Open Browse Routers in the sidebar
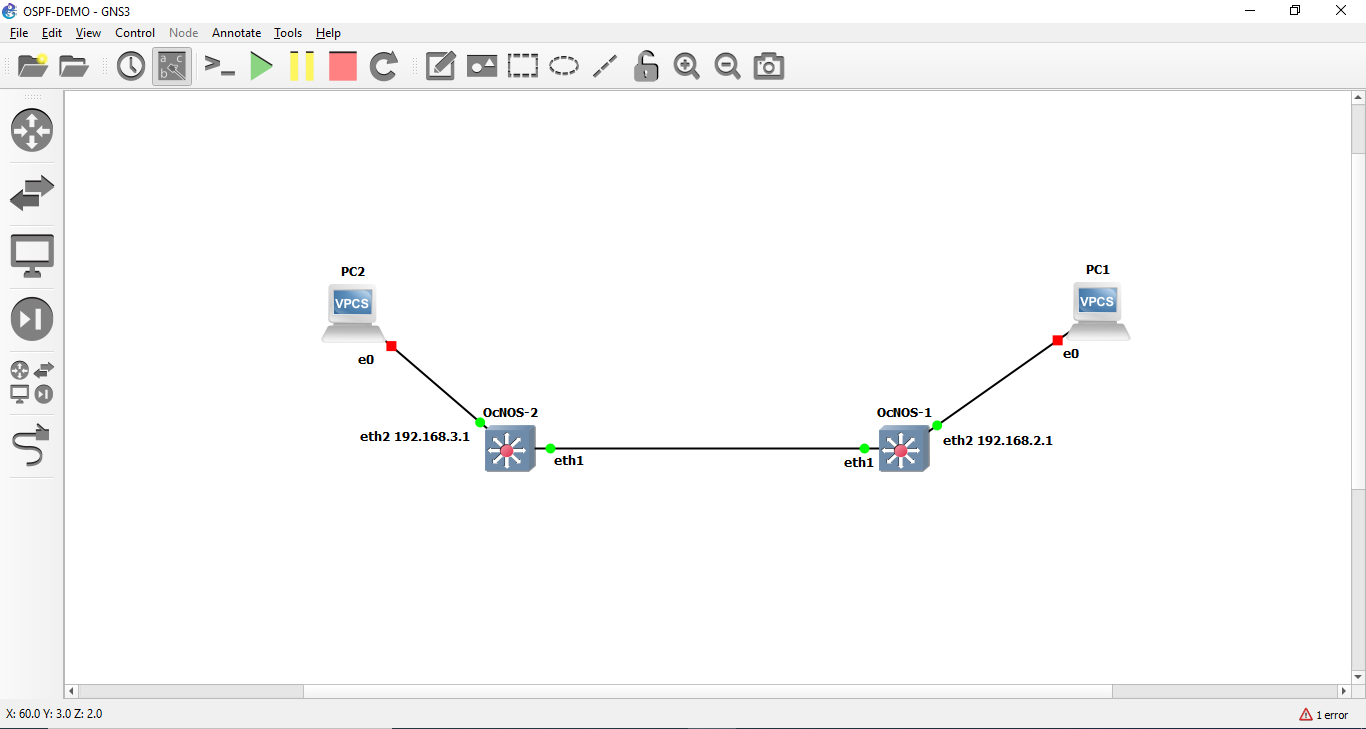 coord(32,131)
